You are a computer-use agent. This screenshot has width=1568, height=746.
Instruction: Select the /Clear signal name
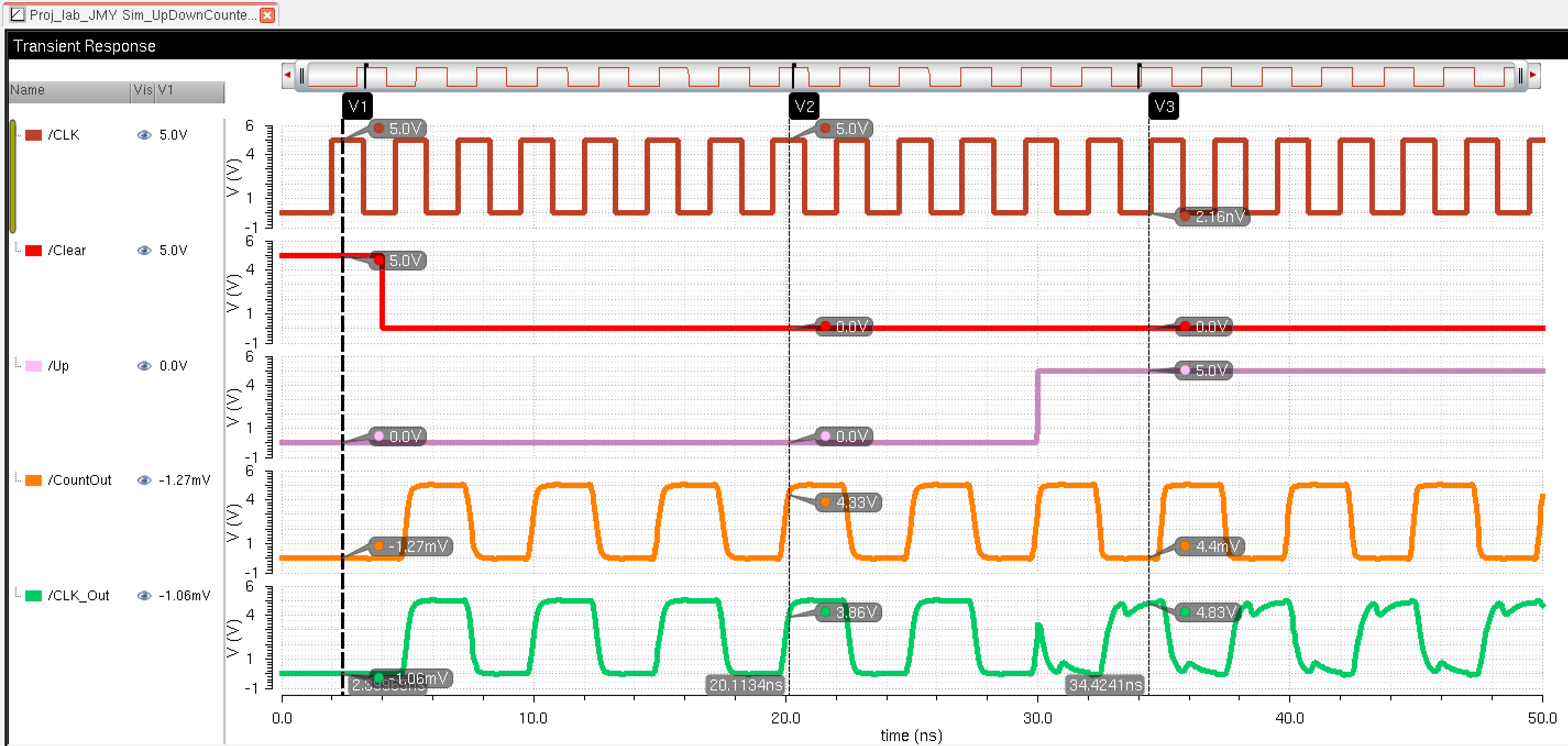(67, 251)
